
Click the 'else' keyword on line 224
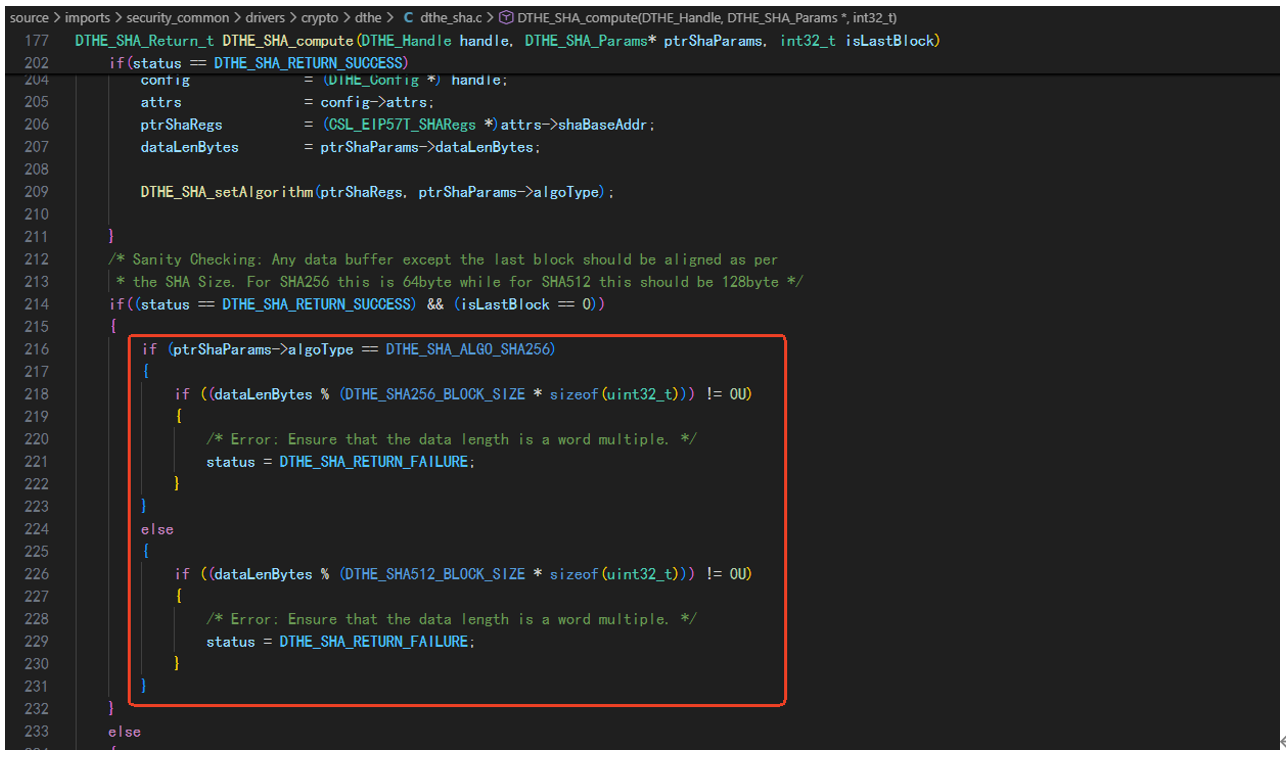point(157,529)
